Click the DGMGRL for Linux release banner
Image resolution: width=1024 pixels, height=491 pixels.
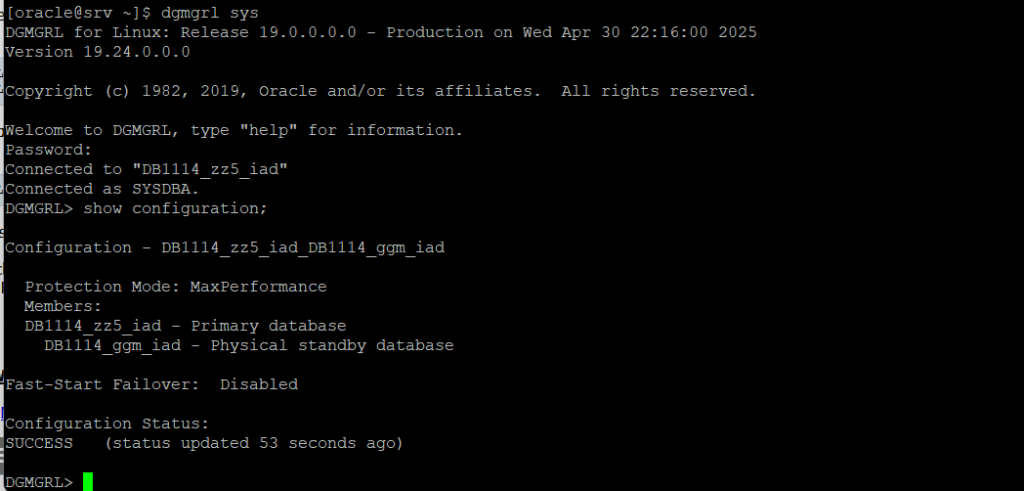point(381,32)
